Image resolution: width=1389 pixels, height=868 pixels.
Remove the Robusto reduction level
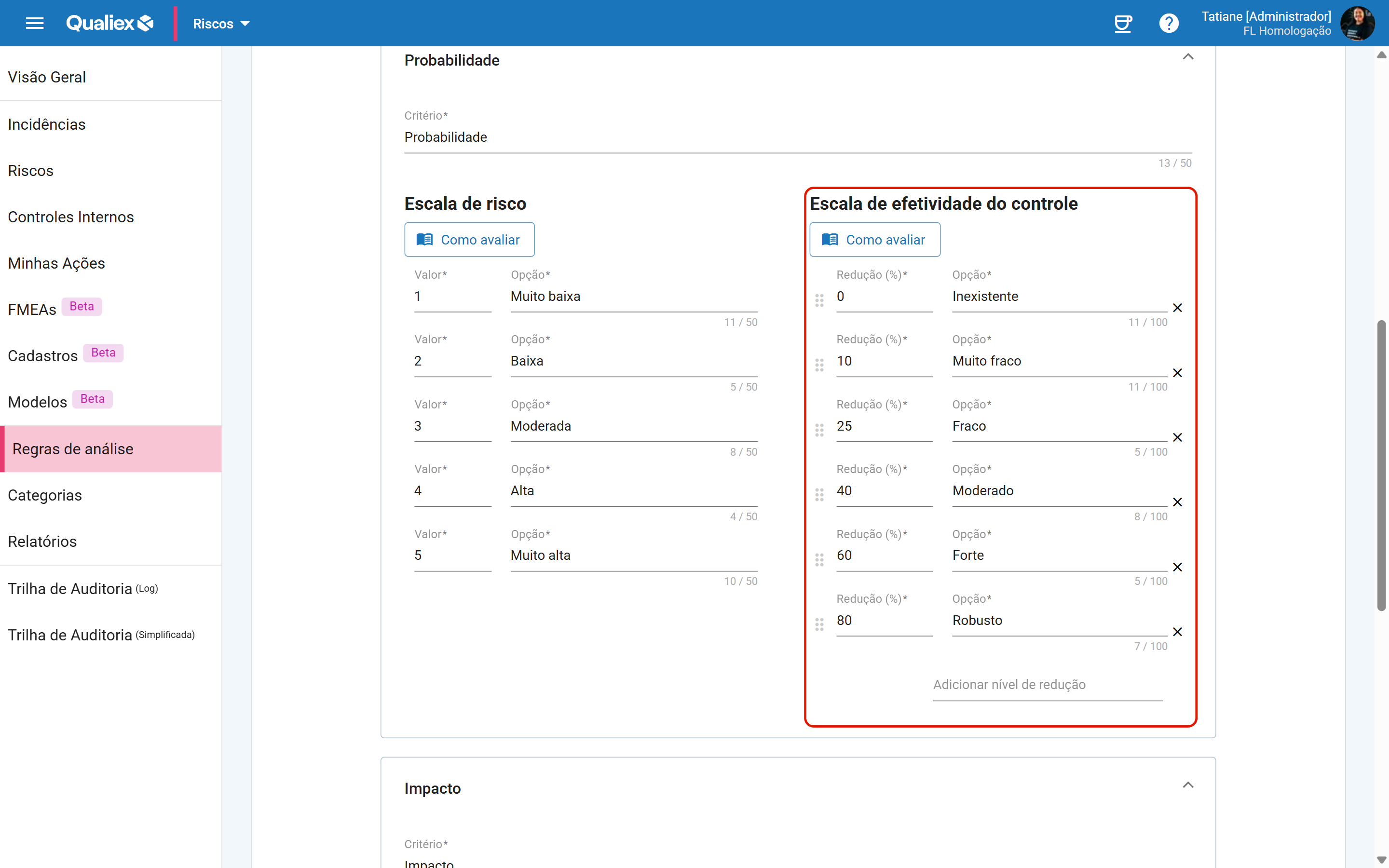[x=1177, y=632]
